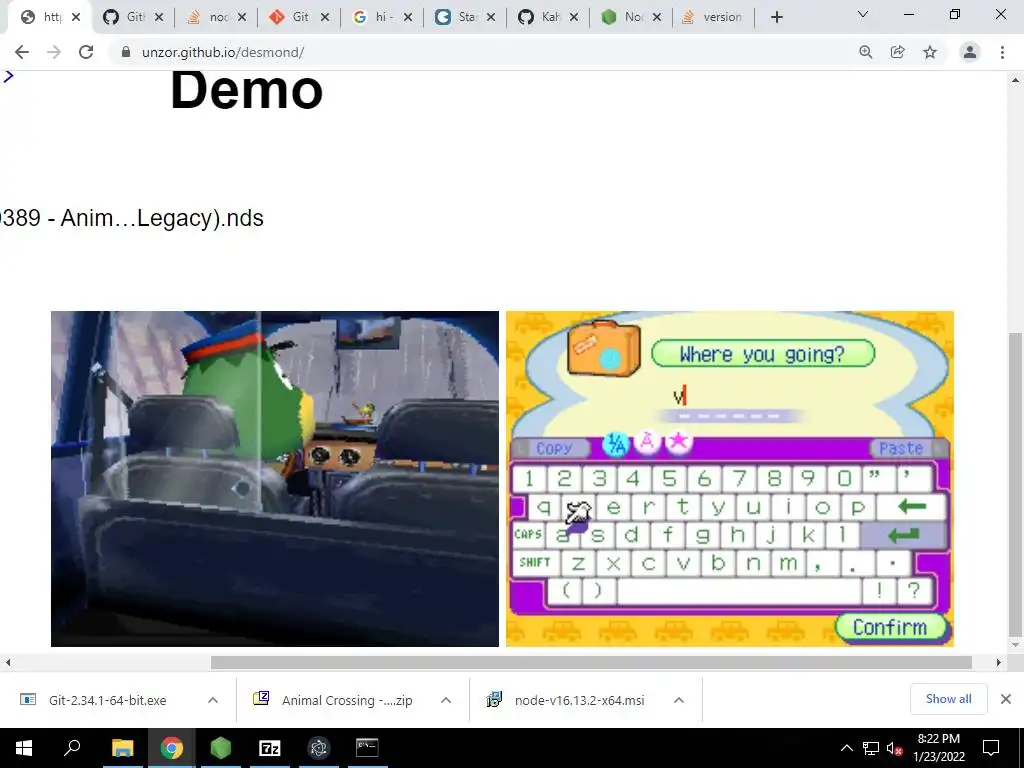The image size is (1024, 768).
Task: Open the Chrome three-dot menu
Action: pos(1002,52)
